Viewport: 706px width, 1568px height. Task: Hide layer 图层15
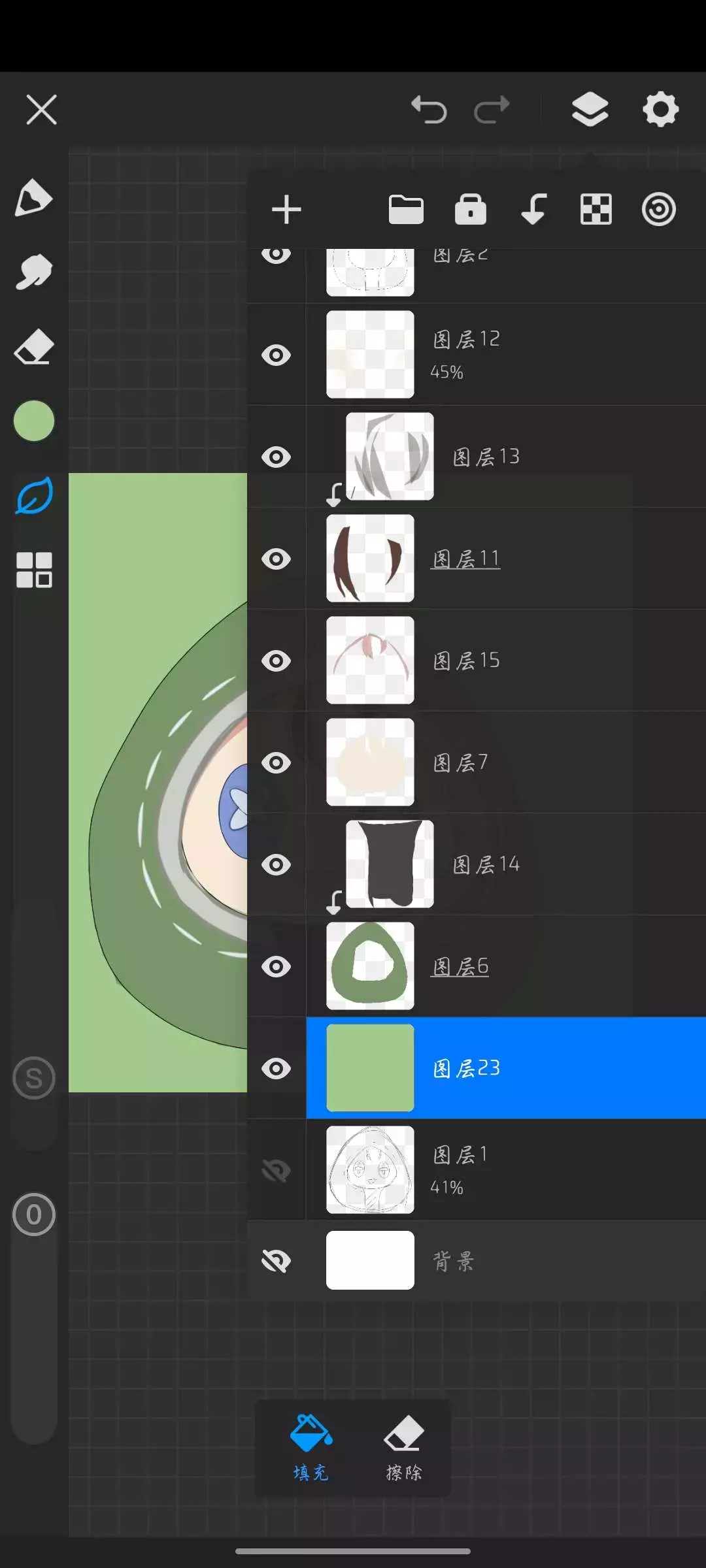pos(276,661)
